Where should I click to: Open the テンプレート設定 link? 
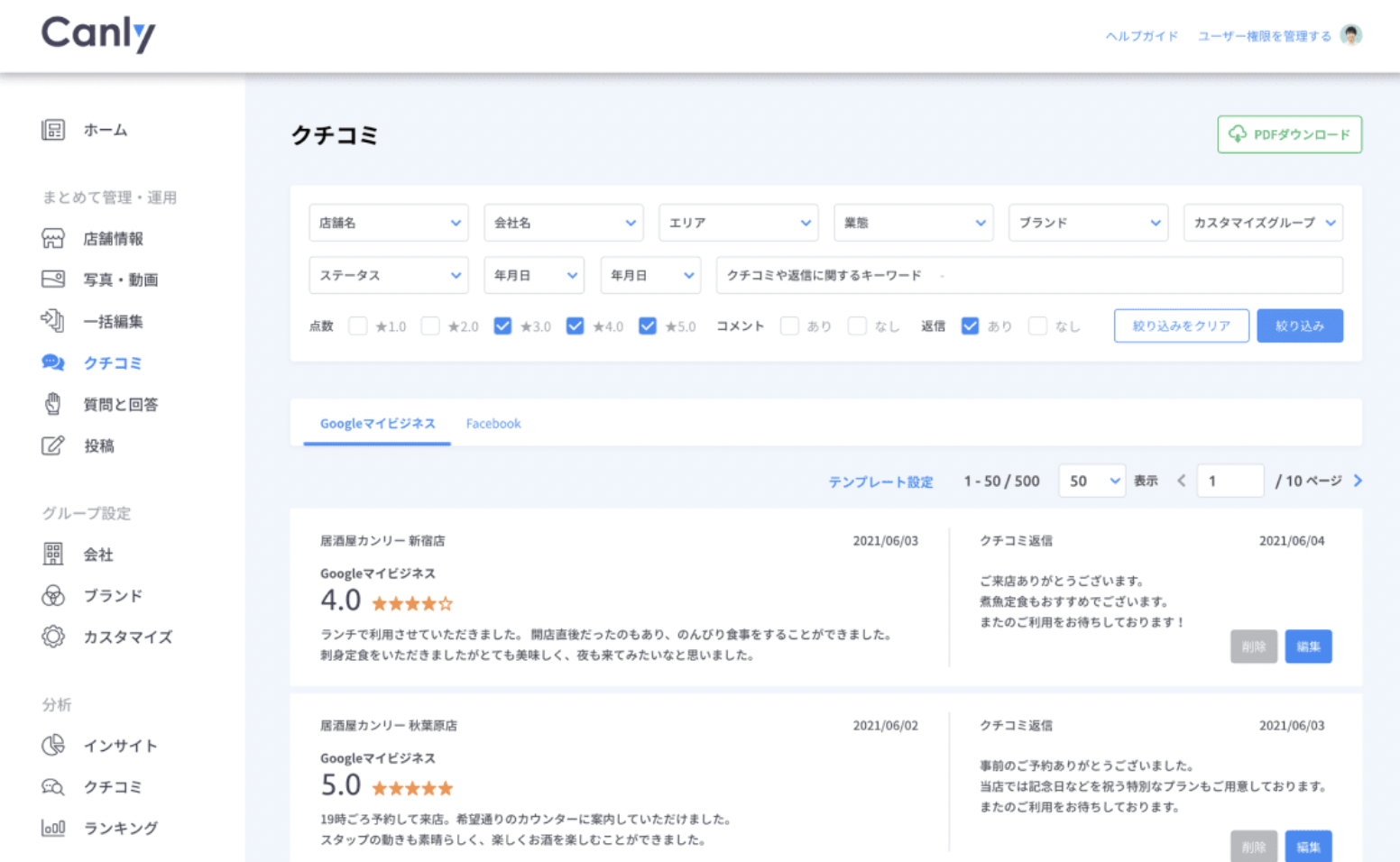coord(880,482)
